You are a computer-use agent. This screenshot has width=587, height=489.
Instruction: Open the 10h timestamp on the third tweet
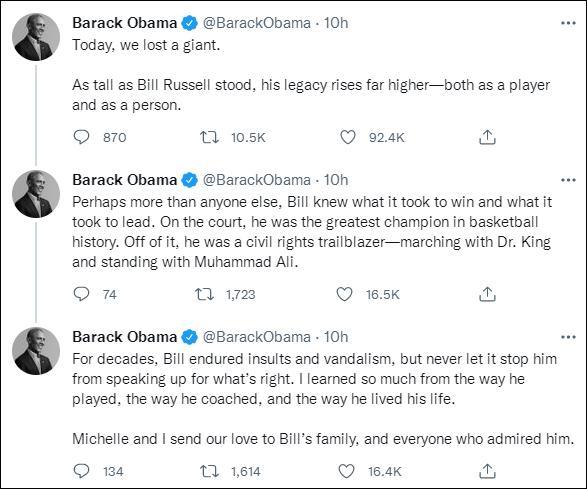[336, 337]
